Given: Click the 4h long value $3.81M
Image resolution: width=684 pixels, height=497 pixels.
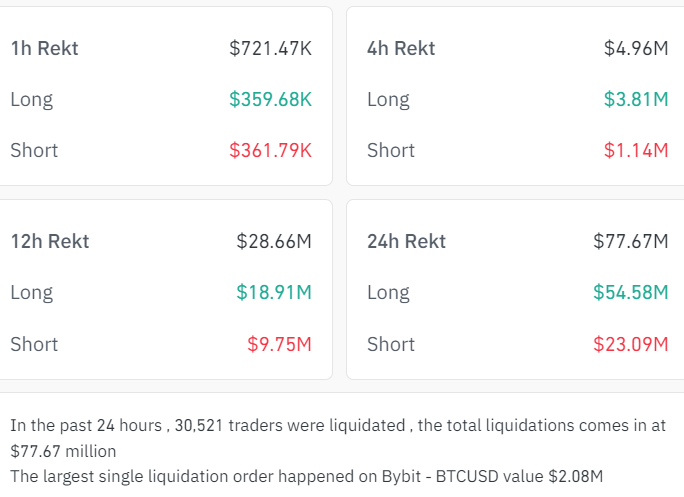Looking at the screenshot, I should pyautogui.click(x=636, y=99).
